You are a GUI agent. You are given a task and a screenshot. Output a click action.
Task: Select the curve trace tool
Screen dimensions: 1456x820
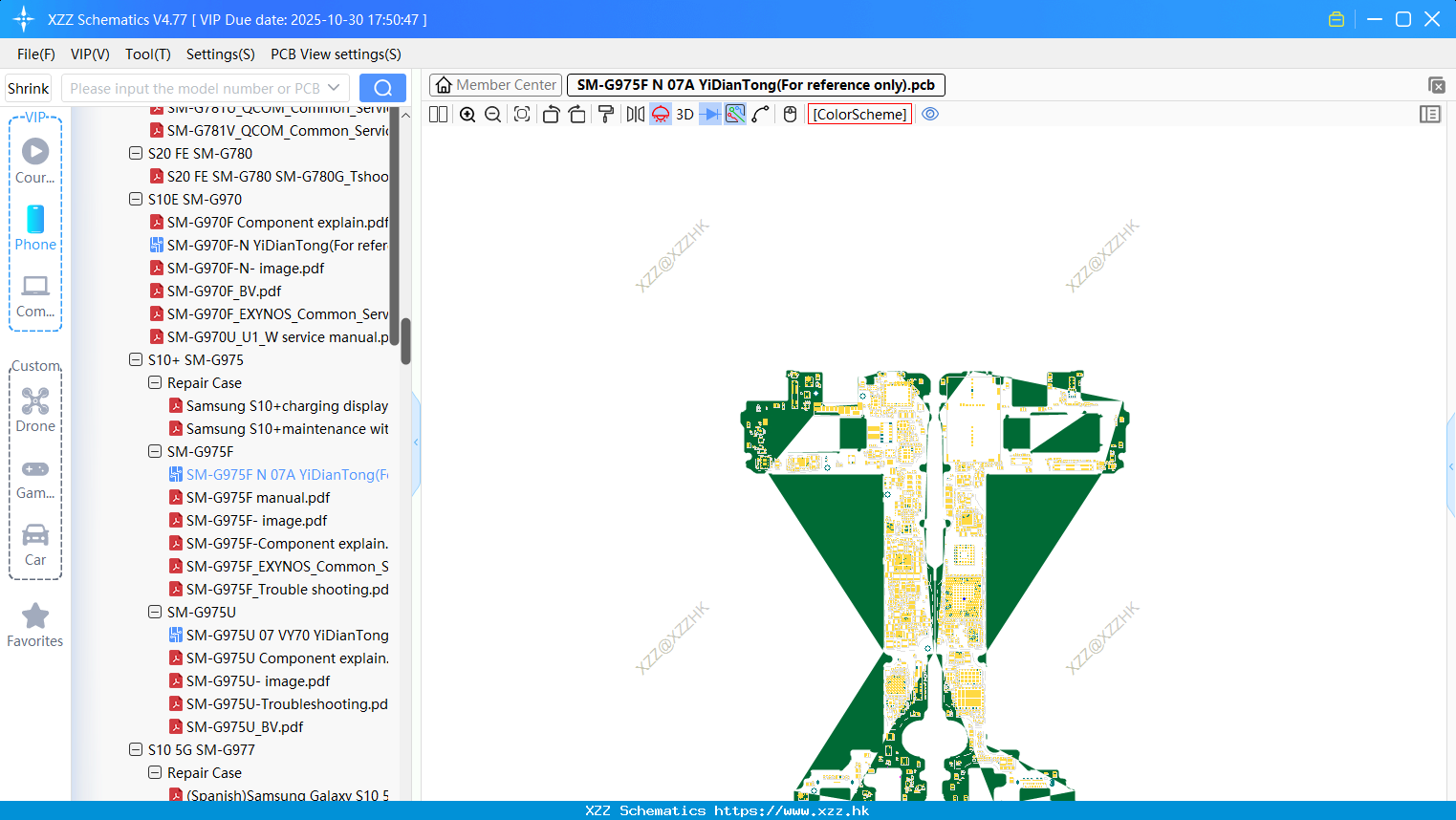coord(761,115)
